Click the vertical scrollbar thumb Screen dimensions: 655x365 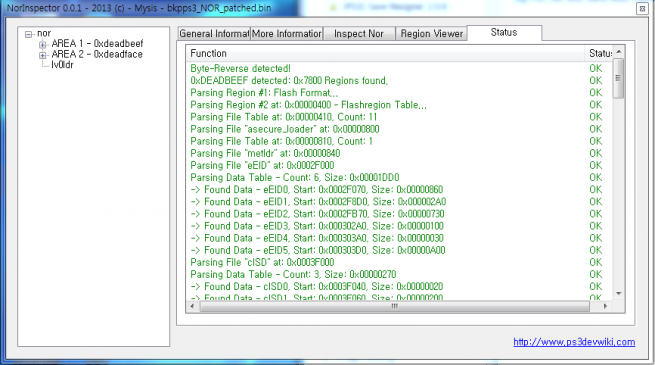pyautogui.click(x=619, y=79)
